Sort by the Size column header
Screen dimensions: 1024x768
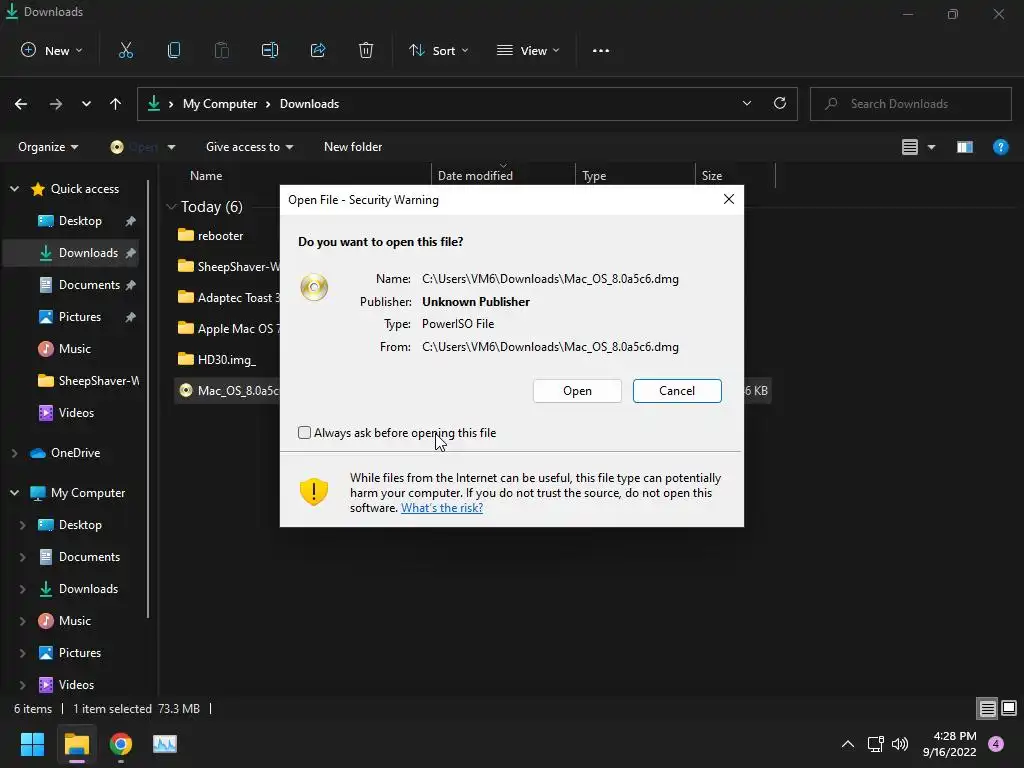(x=712, y=176)
